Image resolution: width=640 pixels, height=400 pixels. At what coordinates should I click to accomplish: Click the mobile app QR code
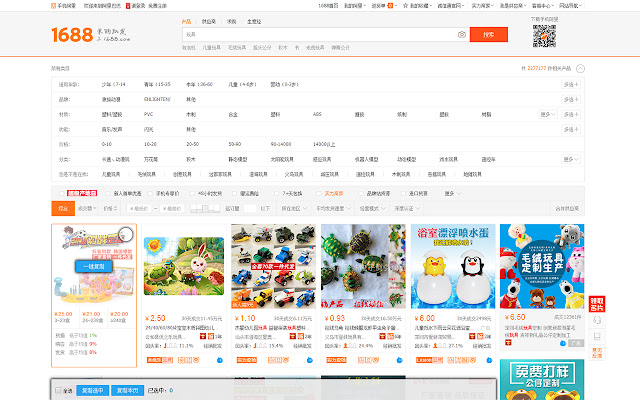544,36
